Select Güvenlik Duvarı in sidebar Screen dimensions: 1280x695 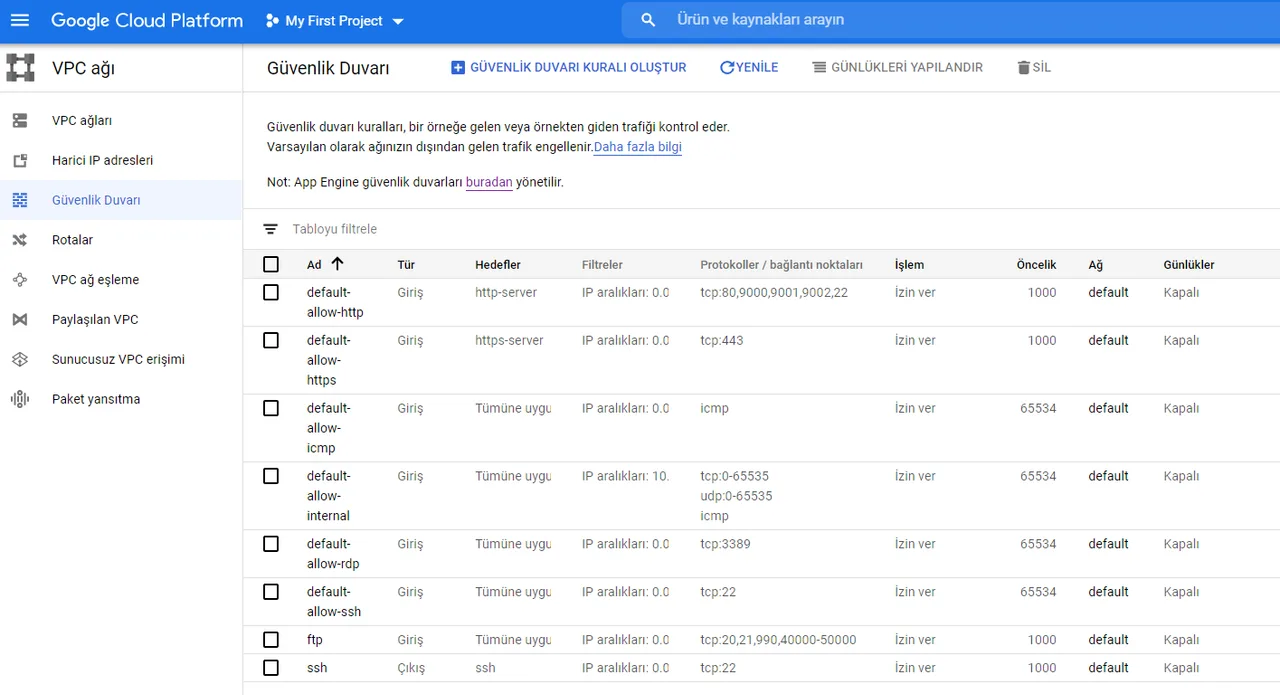96,200
